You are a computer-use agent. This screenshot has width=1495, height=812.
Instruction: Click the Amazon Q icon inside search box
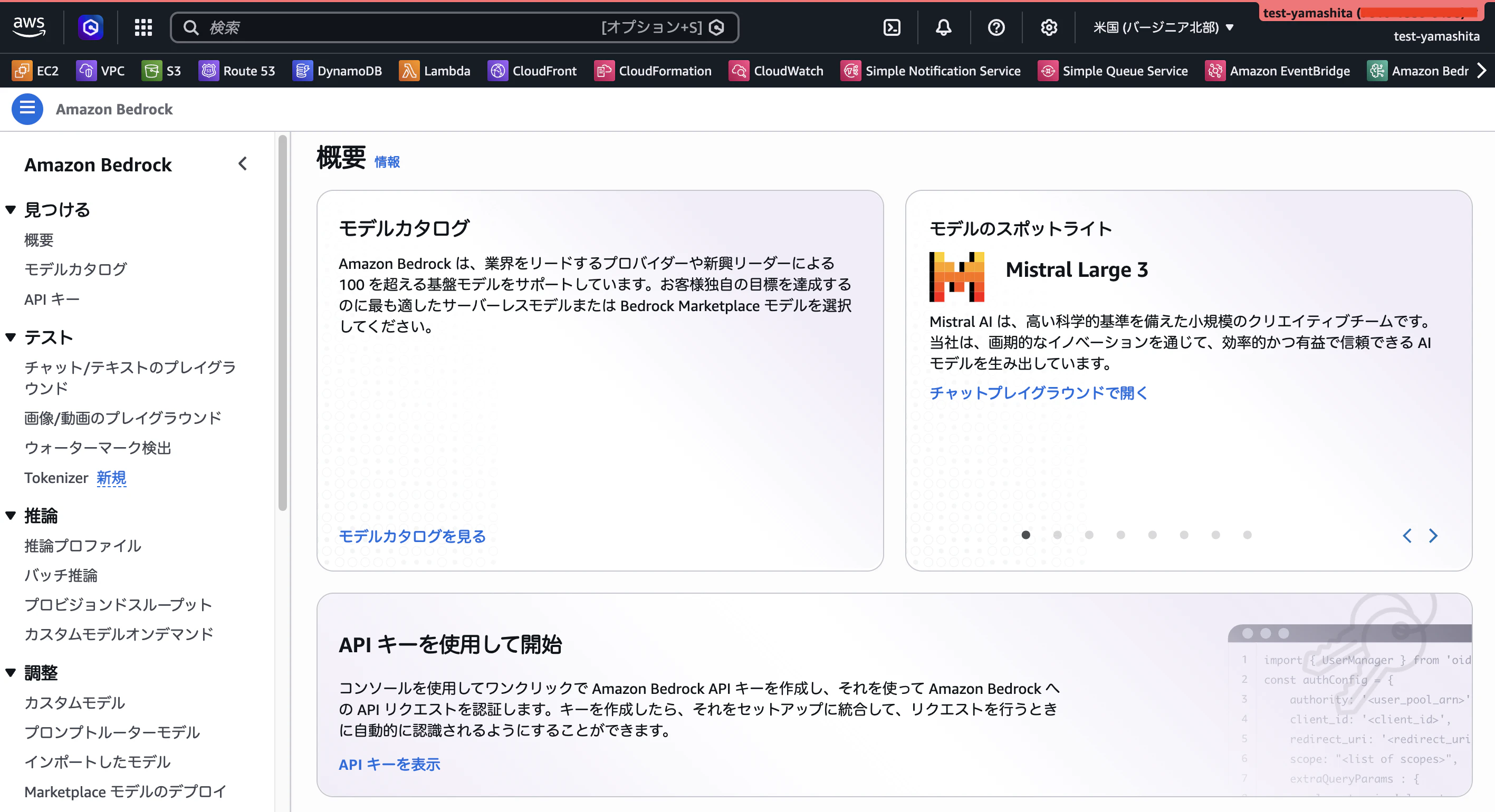click(717, 27)
